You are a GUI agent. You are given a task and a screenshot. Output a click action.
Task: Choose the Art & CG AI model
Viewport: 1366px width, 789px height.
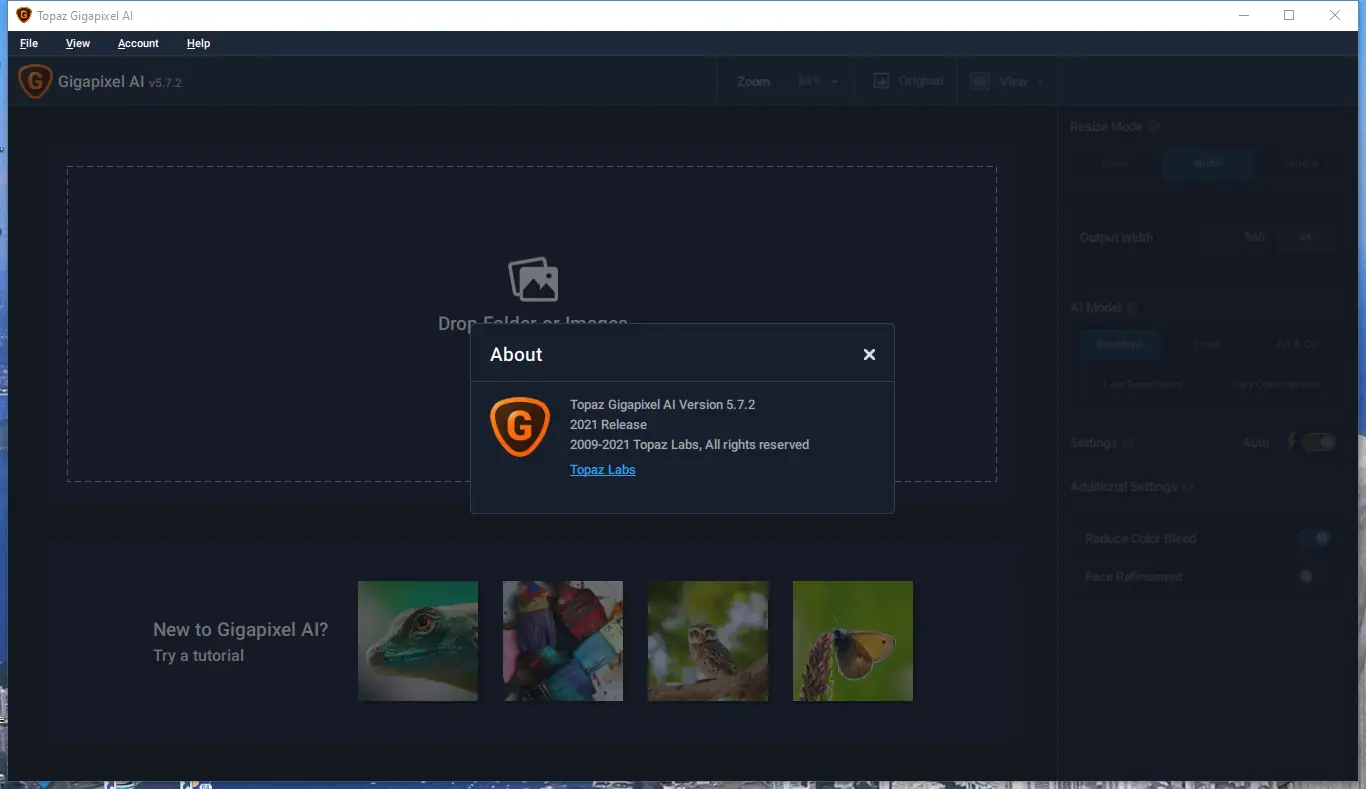pyautogui.click(x=1297, y=345)
